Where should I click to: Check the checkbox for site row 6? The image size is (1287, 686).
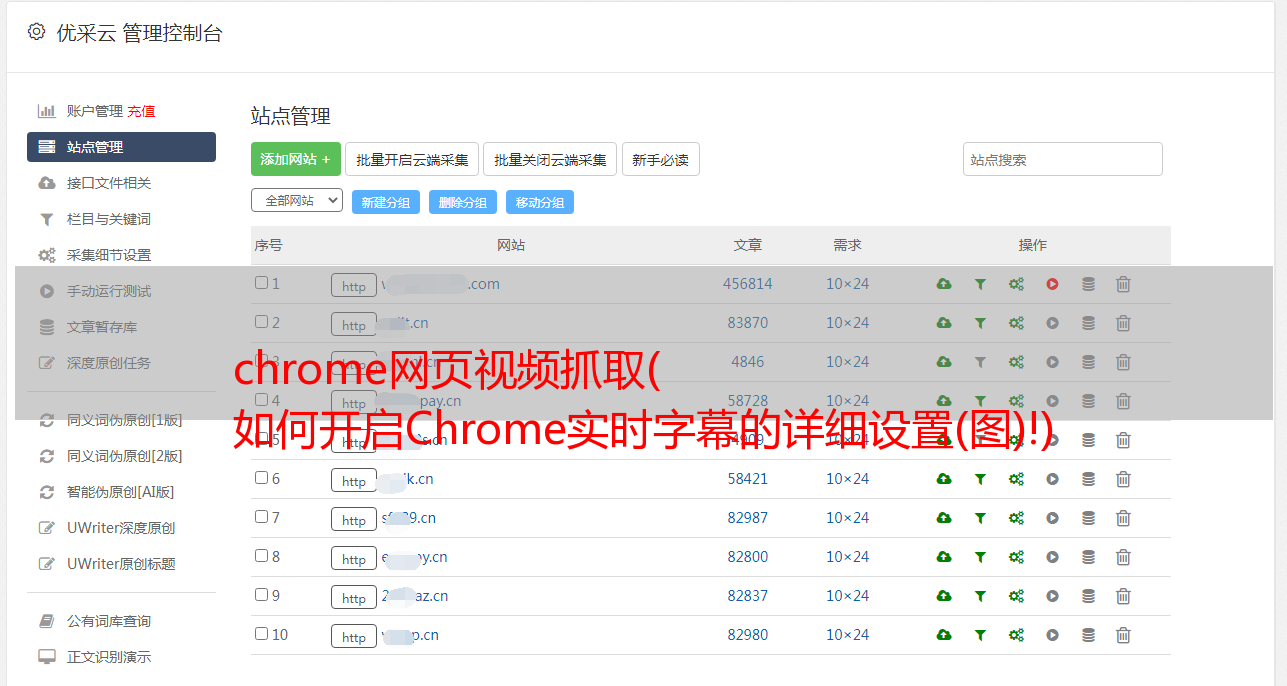261,478
